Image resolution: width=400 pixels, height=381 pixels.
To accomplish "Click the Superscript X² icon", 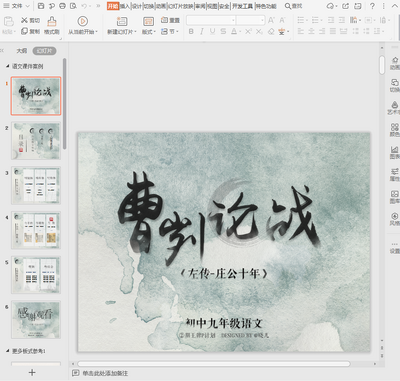I will (248, 31).
